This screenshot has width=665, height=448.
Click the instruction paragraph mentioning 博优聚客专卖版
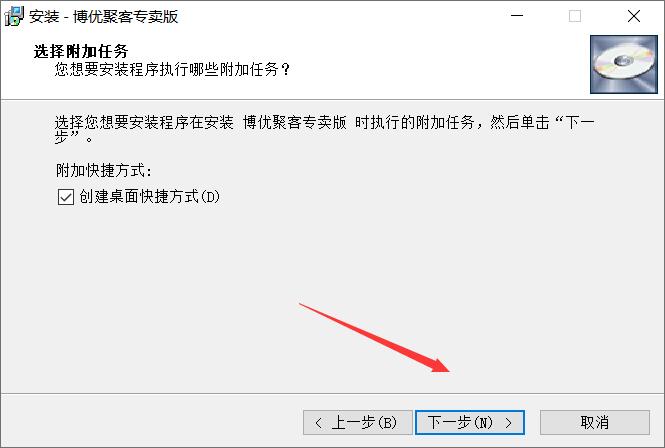(324, 129)
